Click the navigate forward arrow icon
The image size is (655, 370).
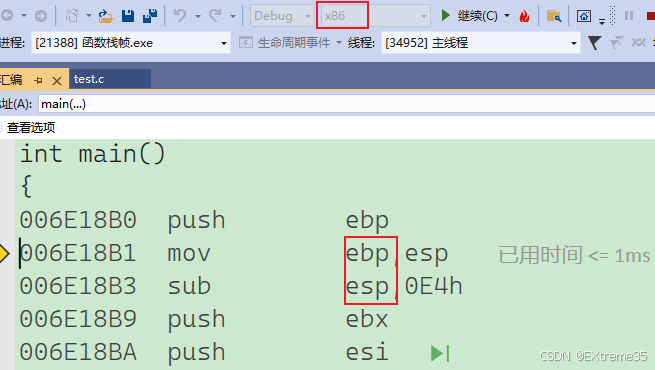click(41, 16)
